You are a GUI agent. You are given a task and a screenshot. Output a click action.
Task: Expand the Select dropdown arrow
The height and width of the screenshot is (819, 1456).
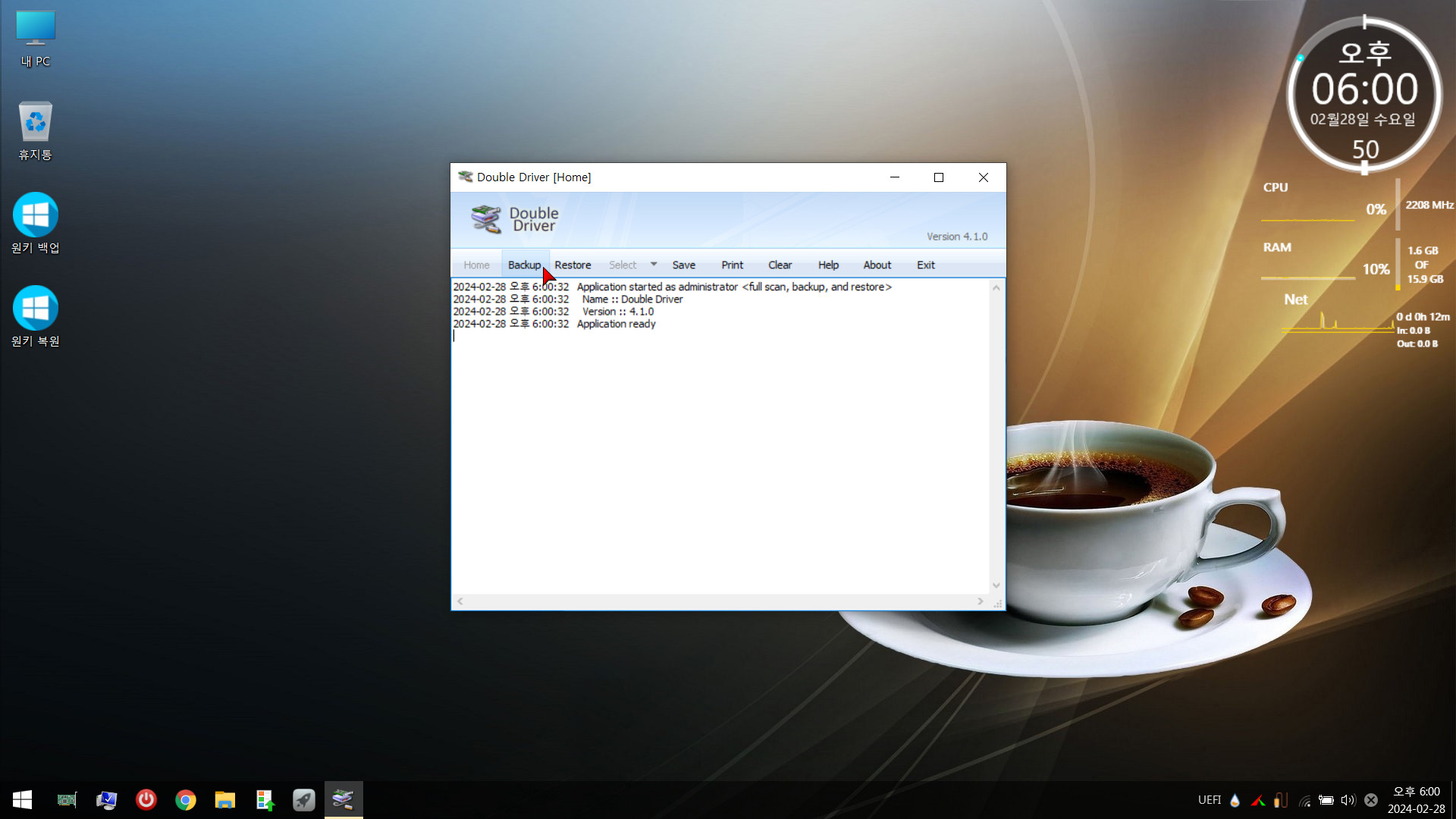654,264
